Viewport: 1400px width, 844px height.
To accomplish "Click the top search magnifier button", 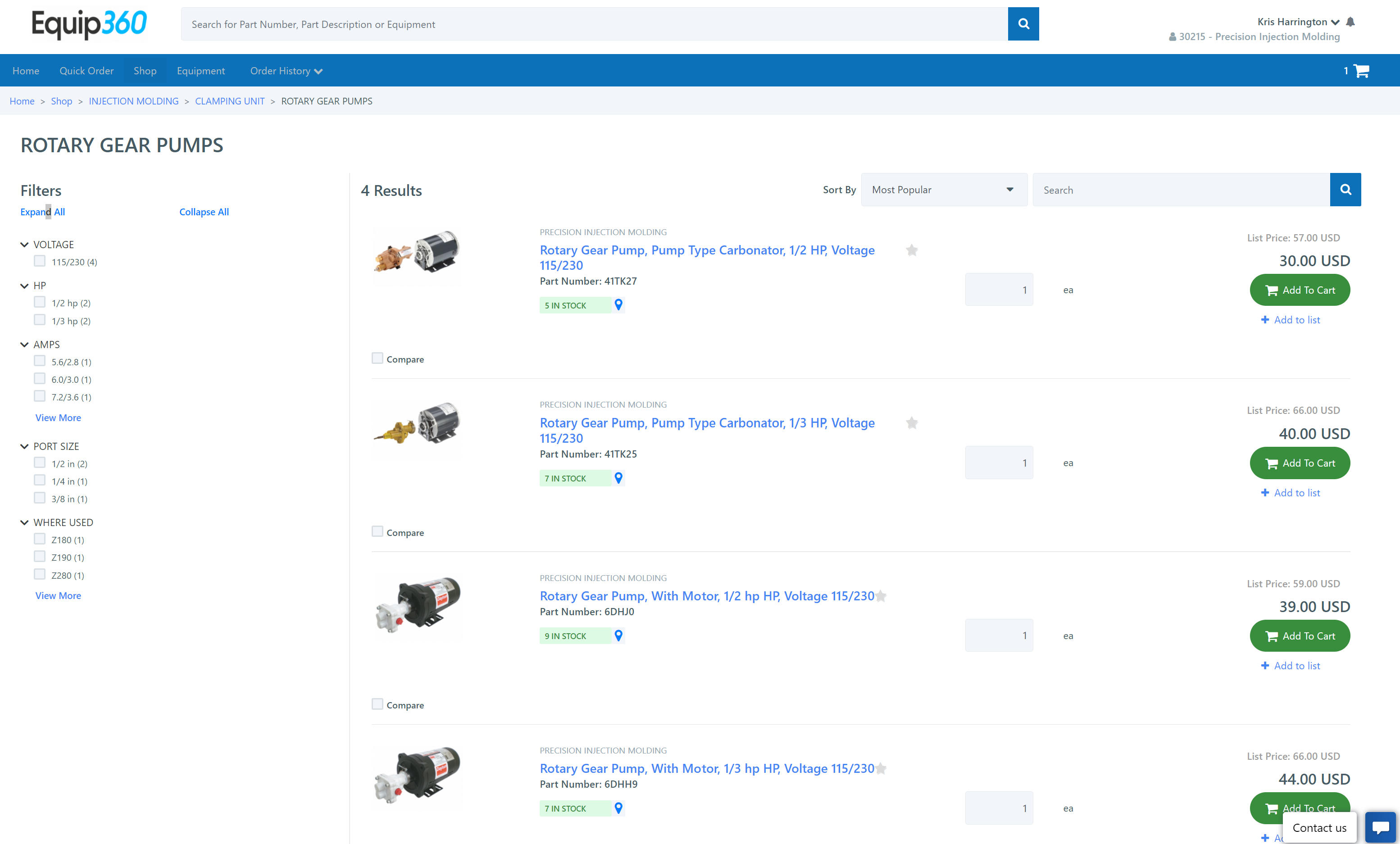I will coord(1023,24).
